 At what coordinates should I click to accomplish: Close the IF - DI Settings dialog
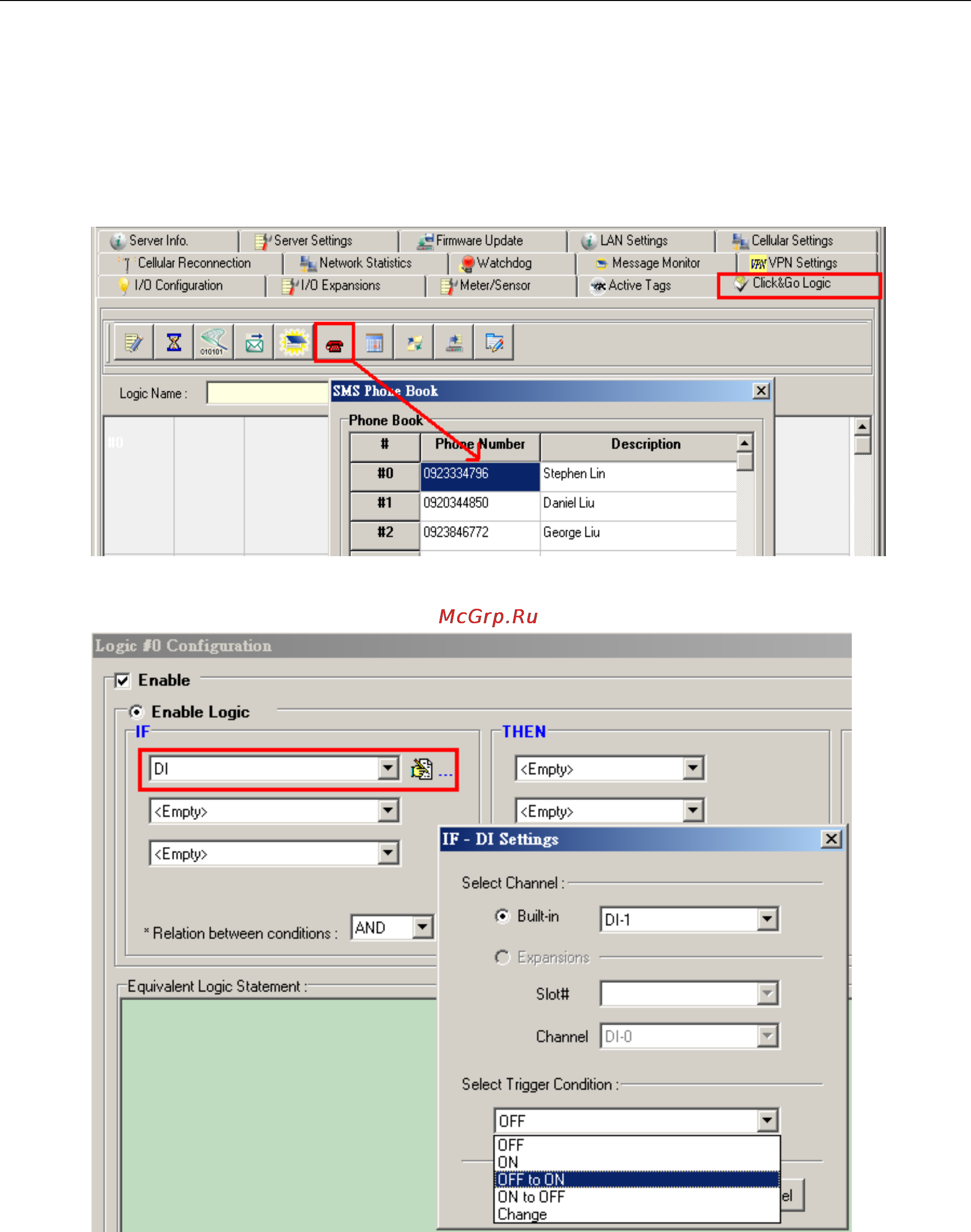tap(831, 840)
